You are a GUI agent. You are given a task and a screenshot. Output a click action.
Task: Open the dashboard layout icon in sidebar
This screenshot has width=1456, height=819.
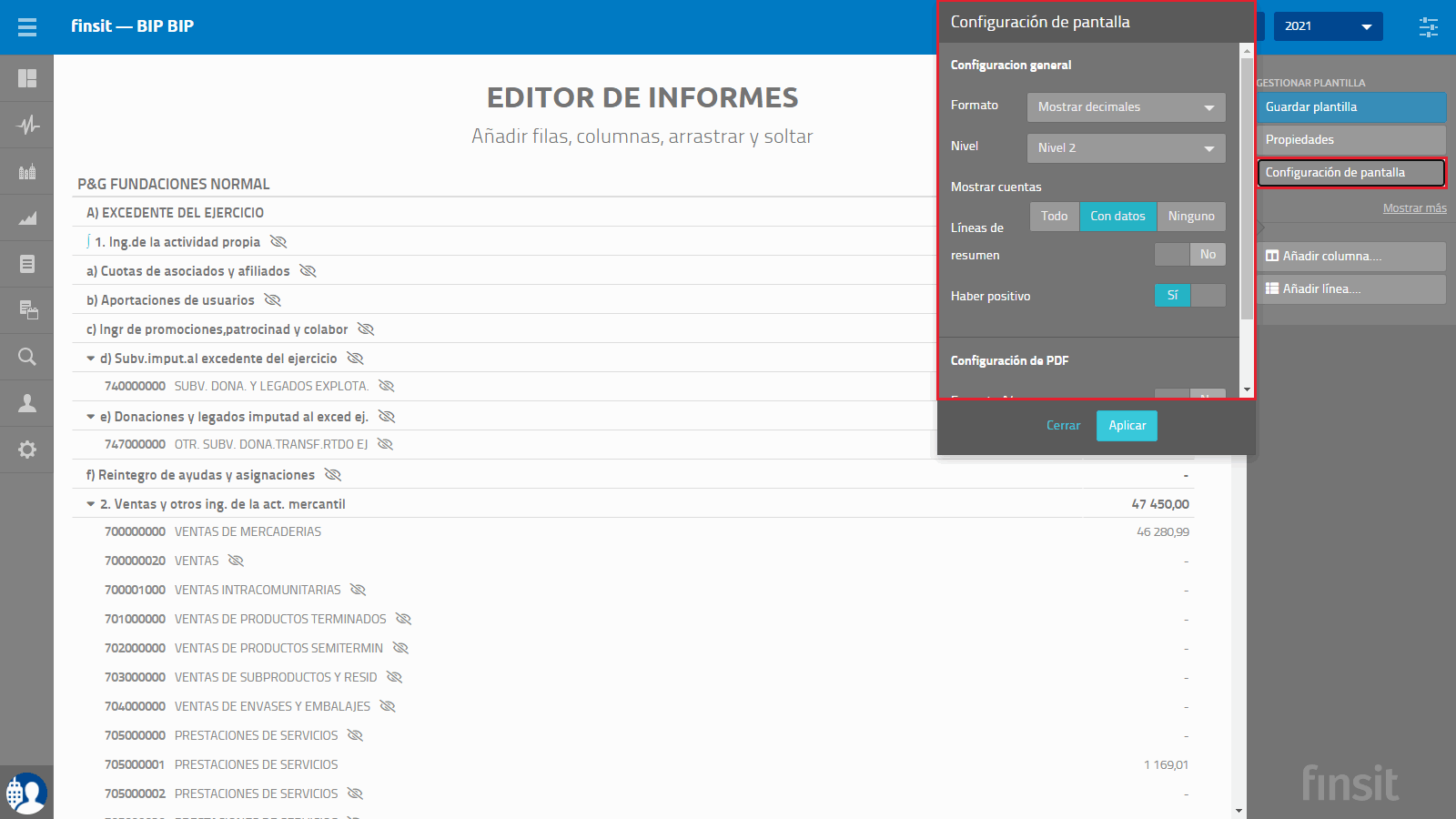click(27, 78)
